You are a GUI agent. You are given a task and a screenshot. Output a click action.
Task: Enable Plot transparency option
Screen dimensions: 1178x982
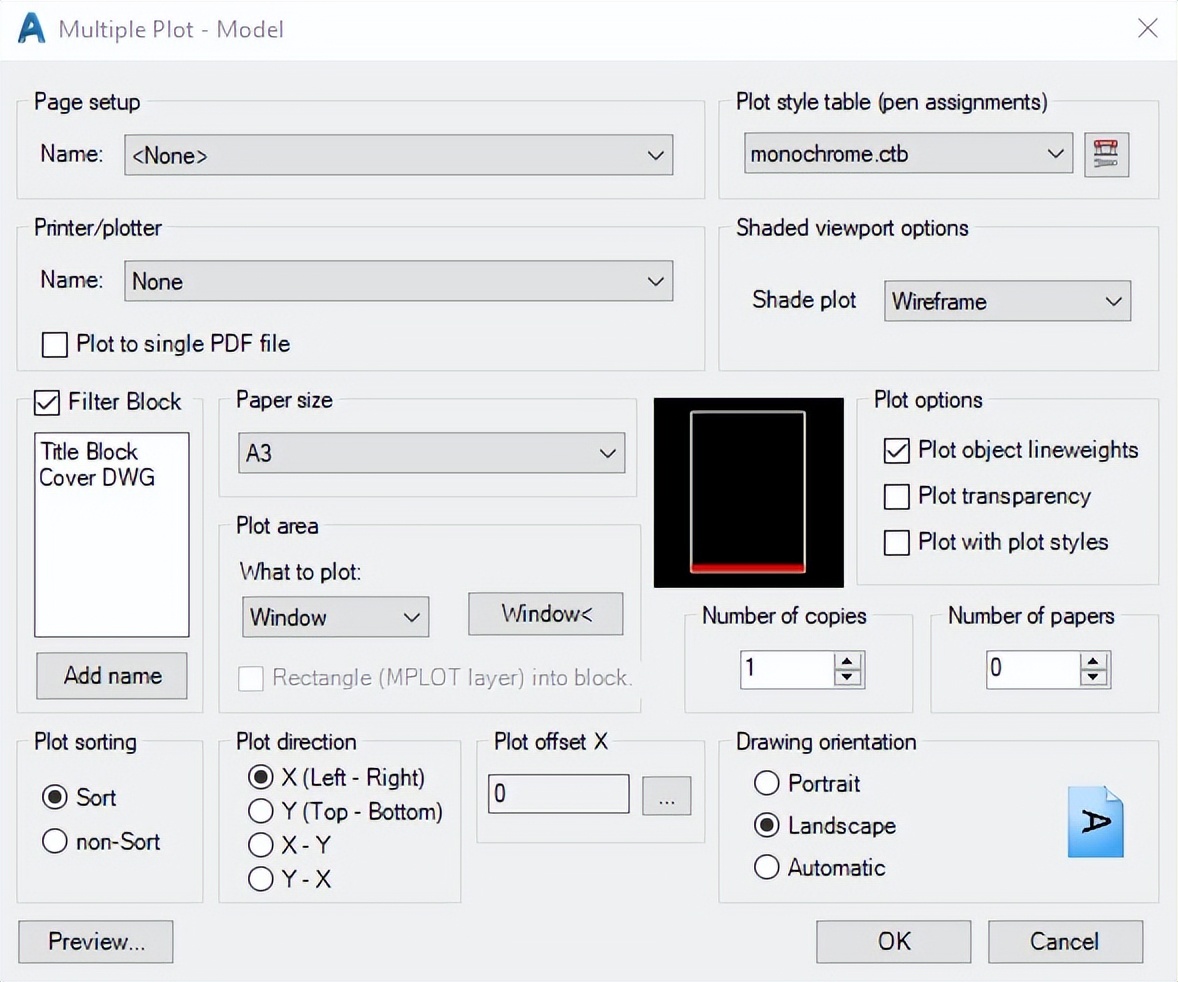[896, 497]
